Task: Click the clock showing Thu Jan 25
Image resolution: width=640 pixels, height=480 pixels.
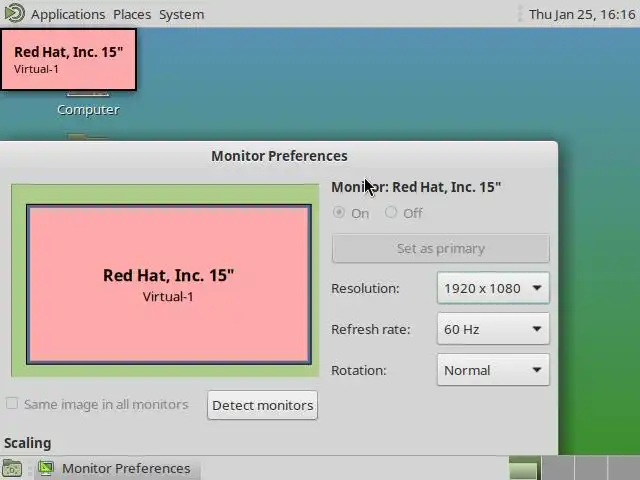Action: pyautogui.click(x=582, y=14)
